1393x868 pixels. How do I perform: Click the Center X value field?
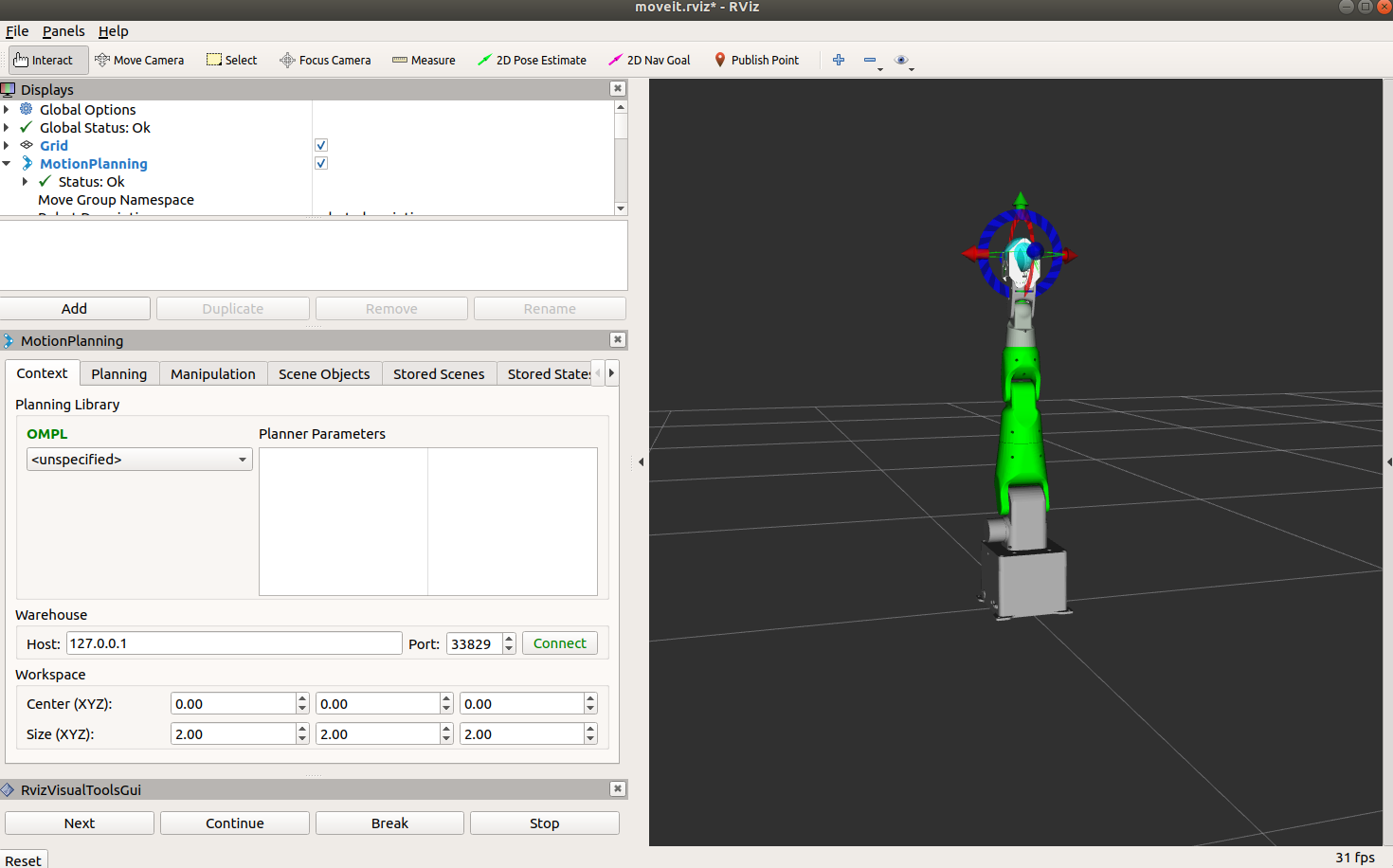[x=233, y=704]
